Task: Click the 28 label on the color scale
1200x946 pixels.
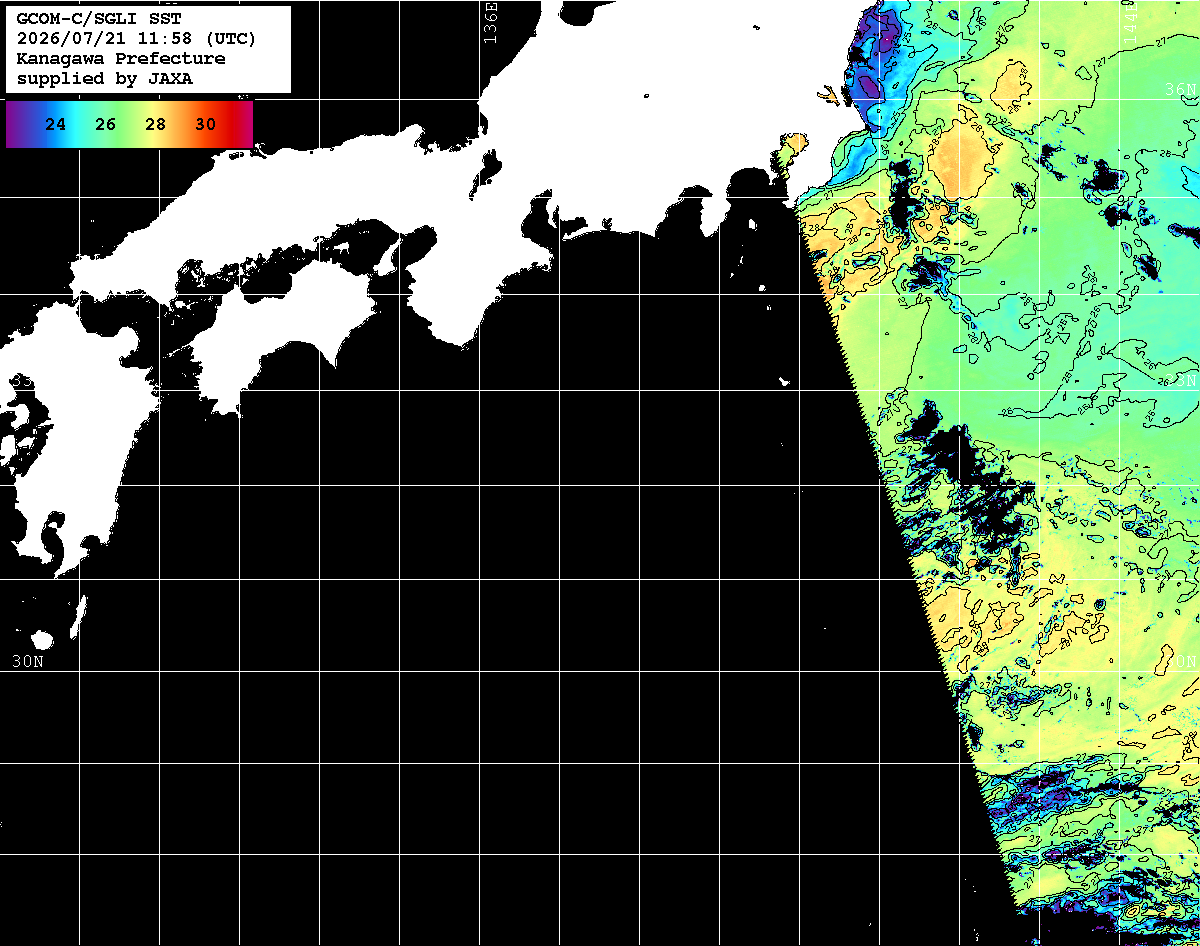Action: coord(155,125)
